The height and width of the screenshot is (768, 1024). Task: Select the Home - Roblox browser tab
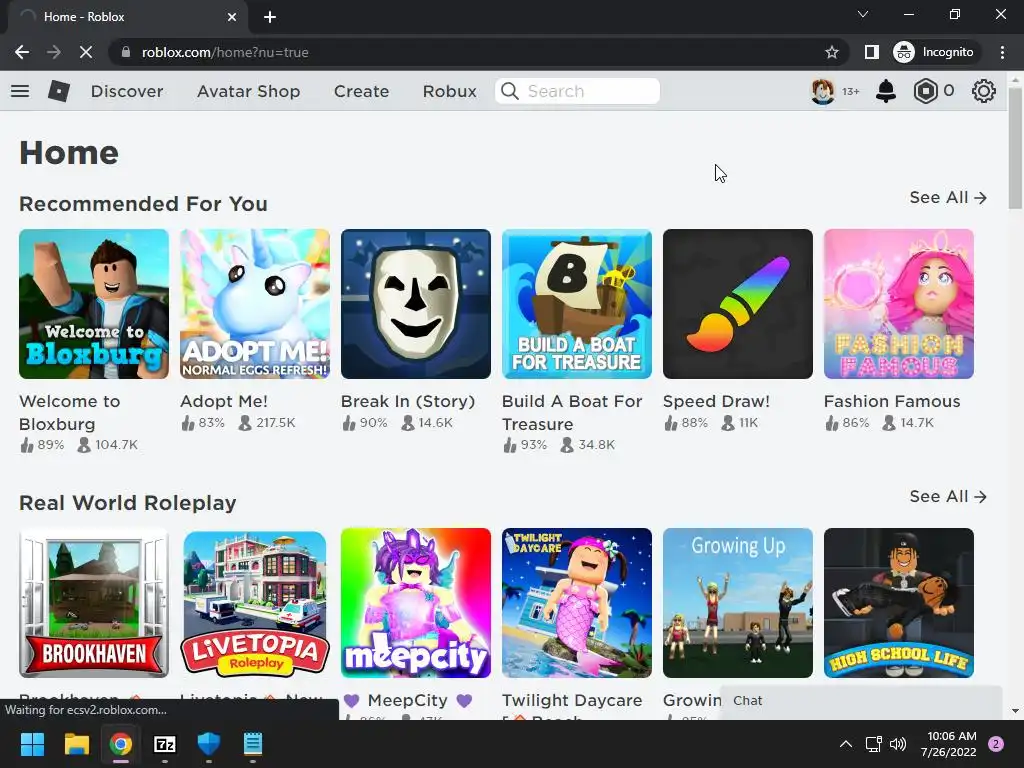pos(127,17)
